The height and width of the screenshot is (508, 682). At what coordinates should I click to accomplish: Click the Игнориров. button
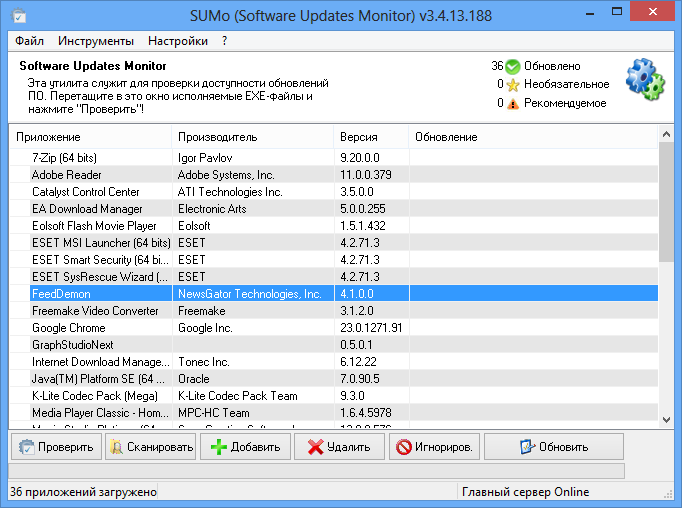434,447
